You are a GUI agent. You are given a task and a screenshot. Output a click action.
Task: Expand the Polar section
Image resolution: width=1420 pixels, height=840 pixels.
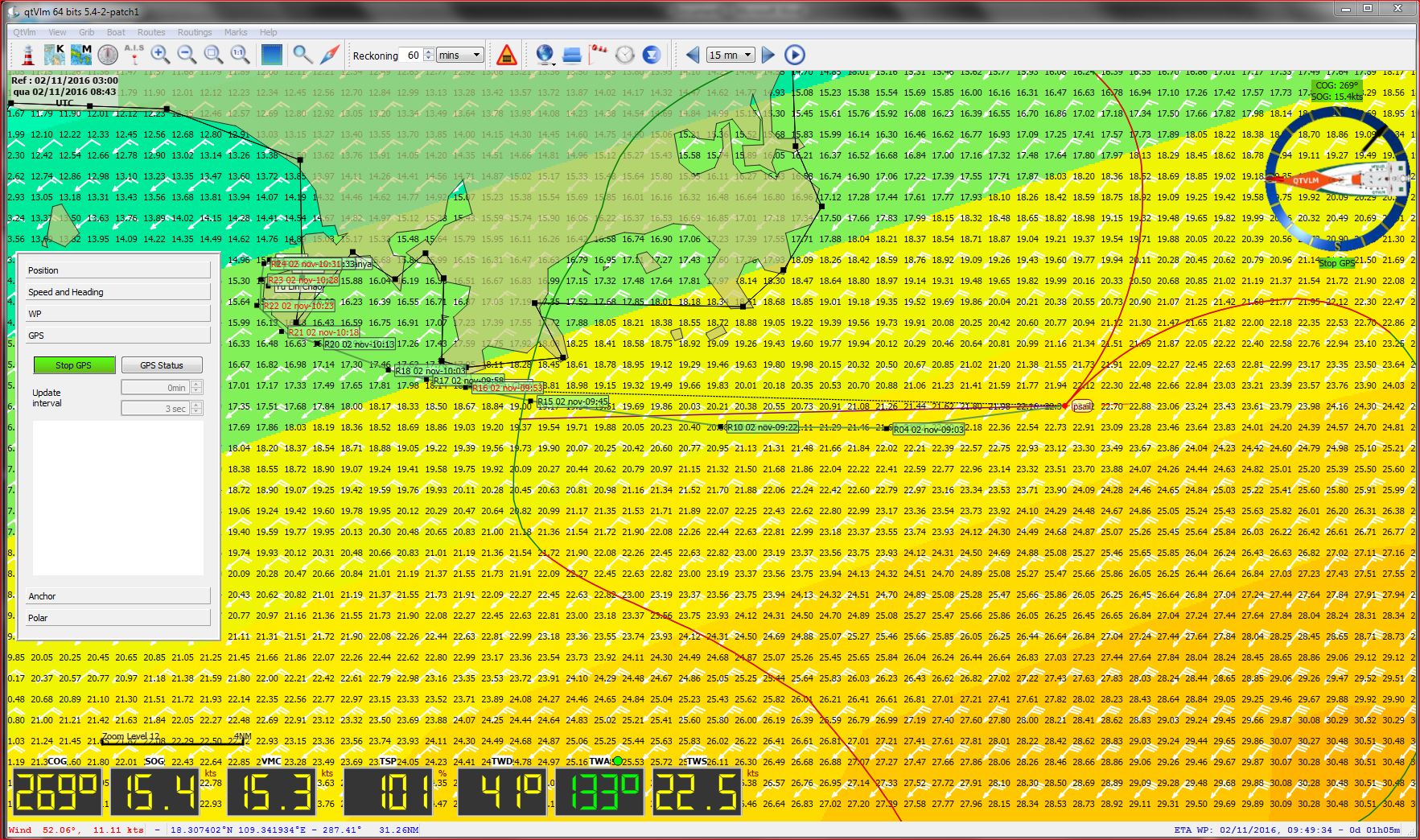[118, 618]
